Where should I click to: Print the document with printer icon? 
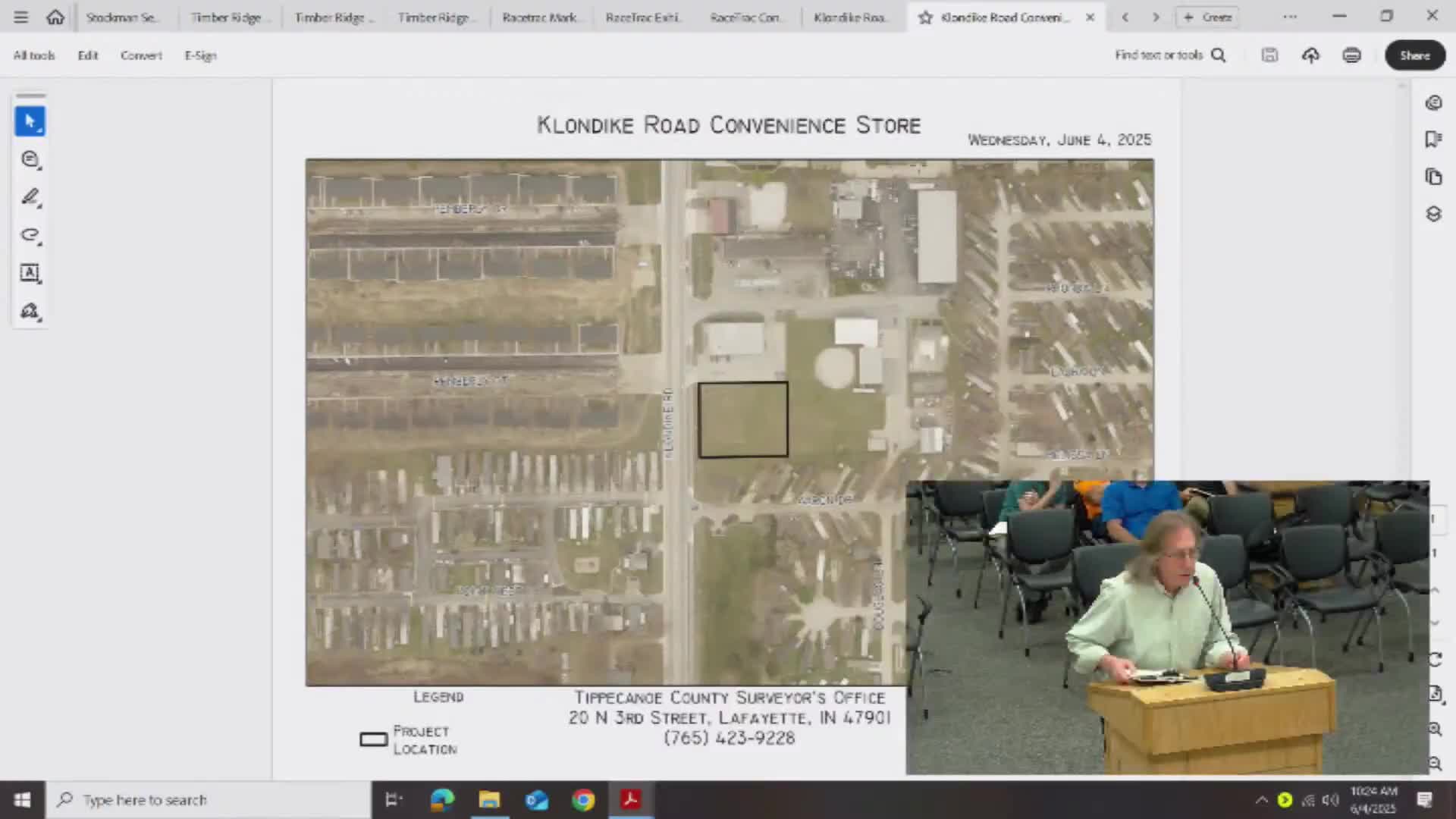pyautogui.click(x=1351, y=55)
